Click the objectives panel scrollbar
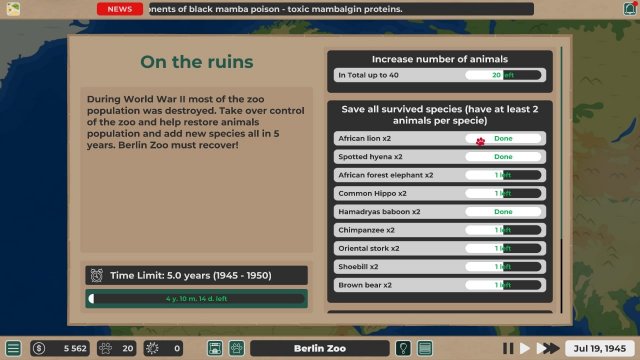Viewport: 640px width, 360px height. coord(562,180)
